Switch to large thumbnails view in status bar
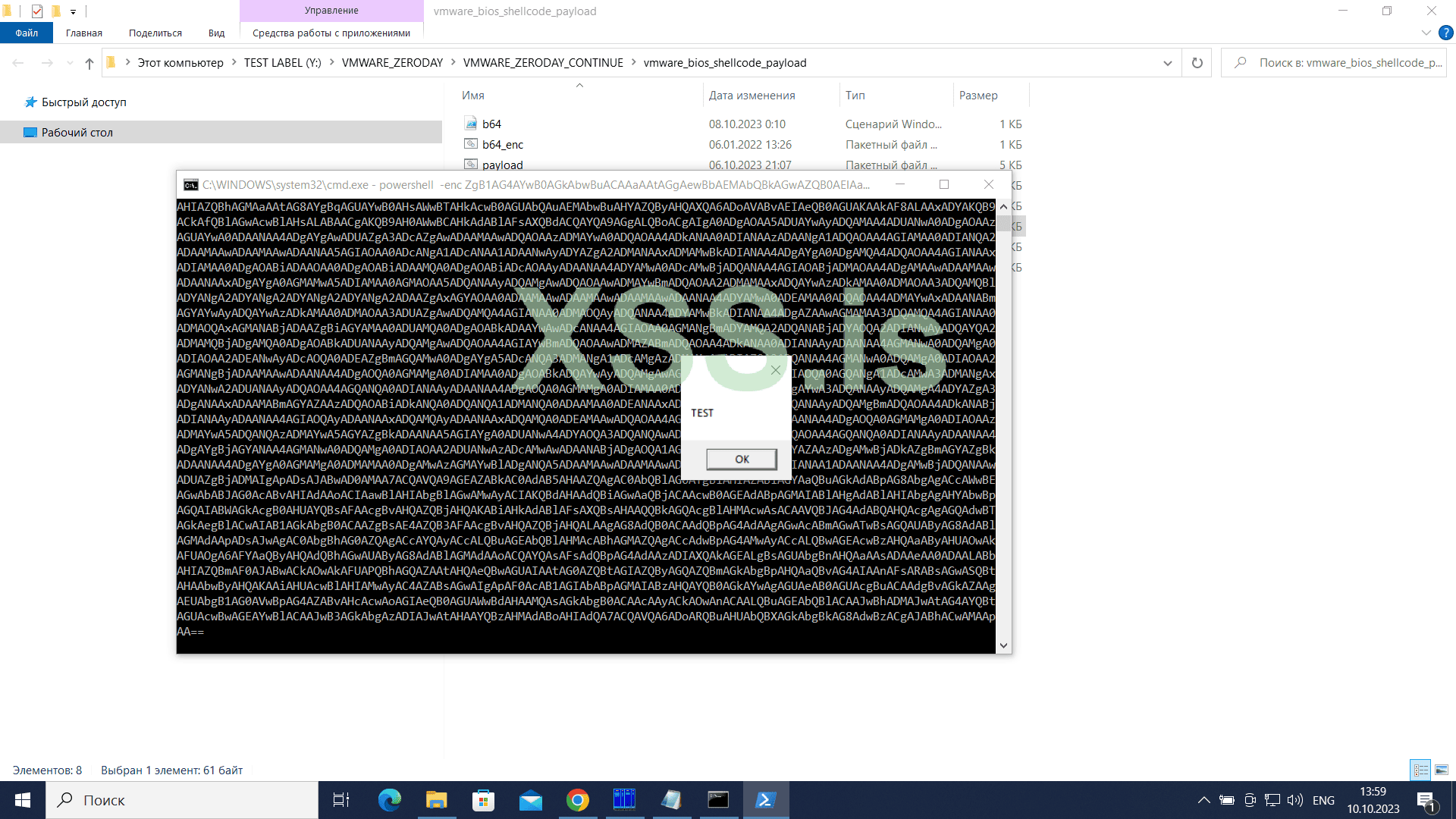The height and width of the screenshot is (819, 1456). pyautogui.click(x=1440, y=770)
